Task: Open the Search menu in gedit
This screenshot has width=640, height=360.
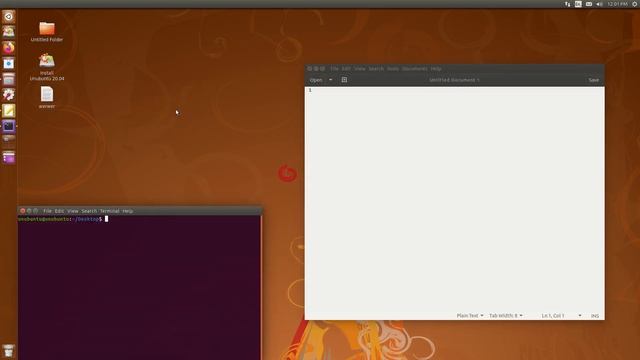Action: 376,69
